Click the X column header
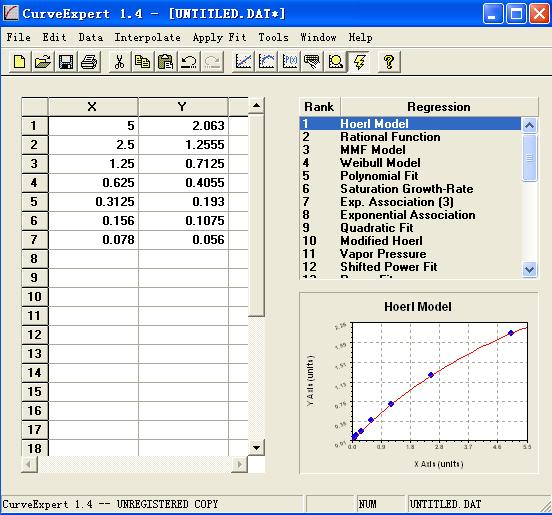 click(x=93, y=107)
